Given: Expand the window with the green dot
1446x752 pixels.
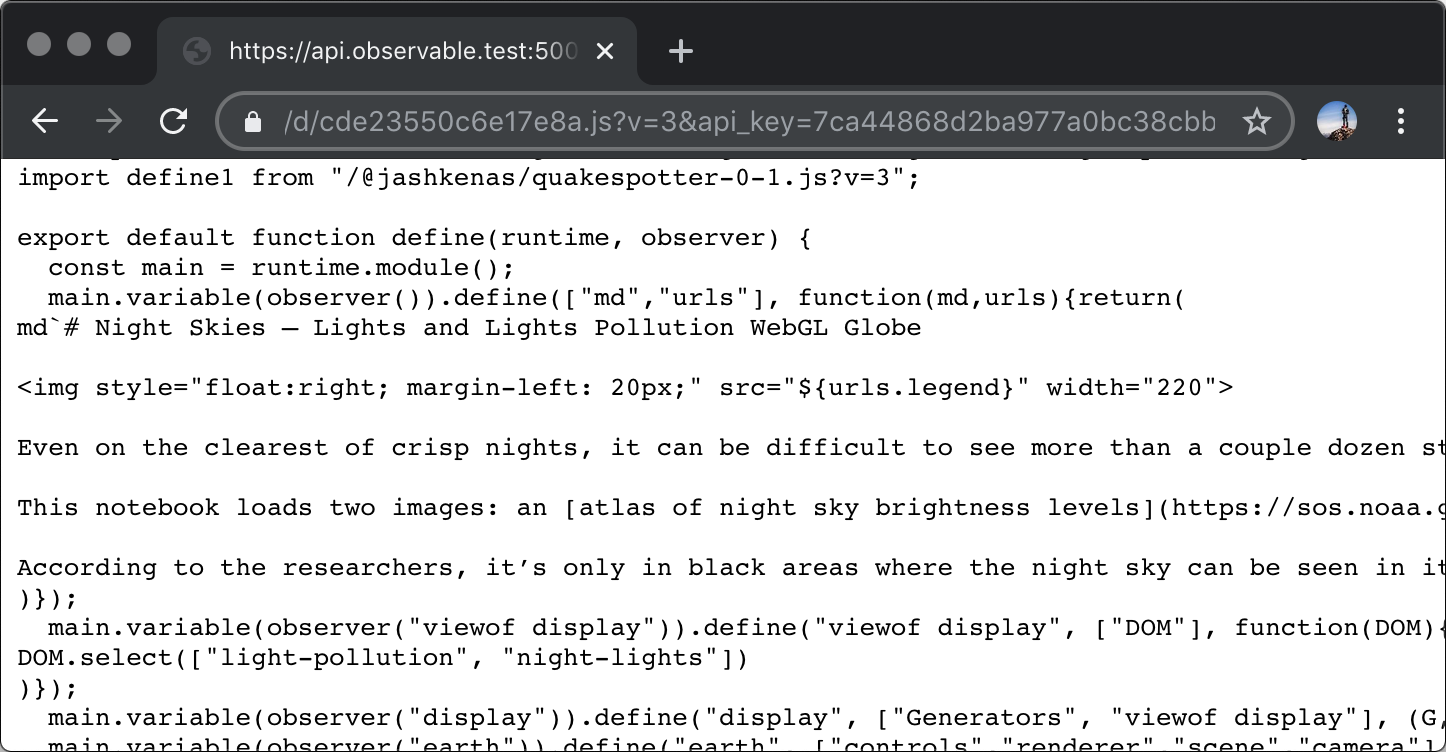Looking at the screenshot, I should (x=120, y=43).
